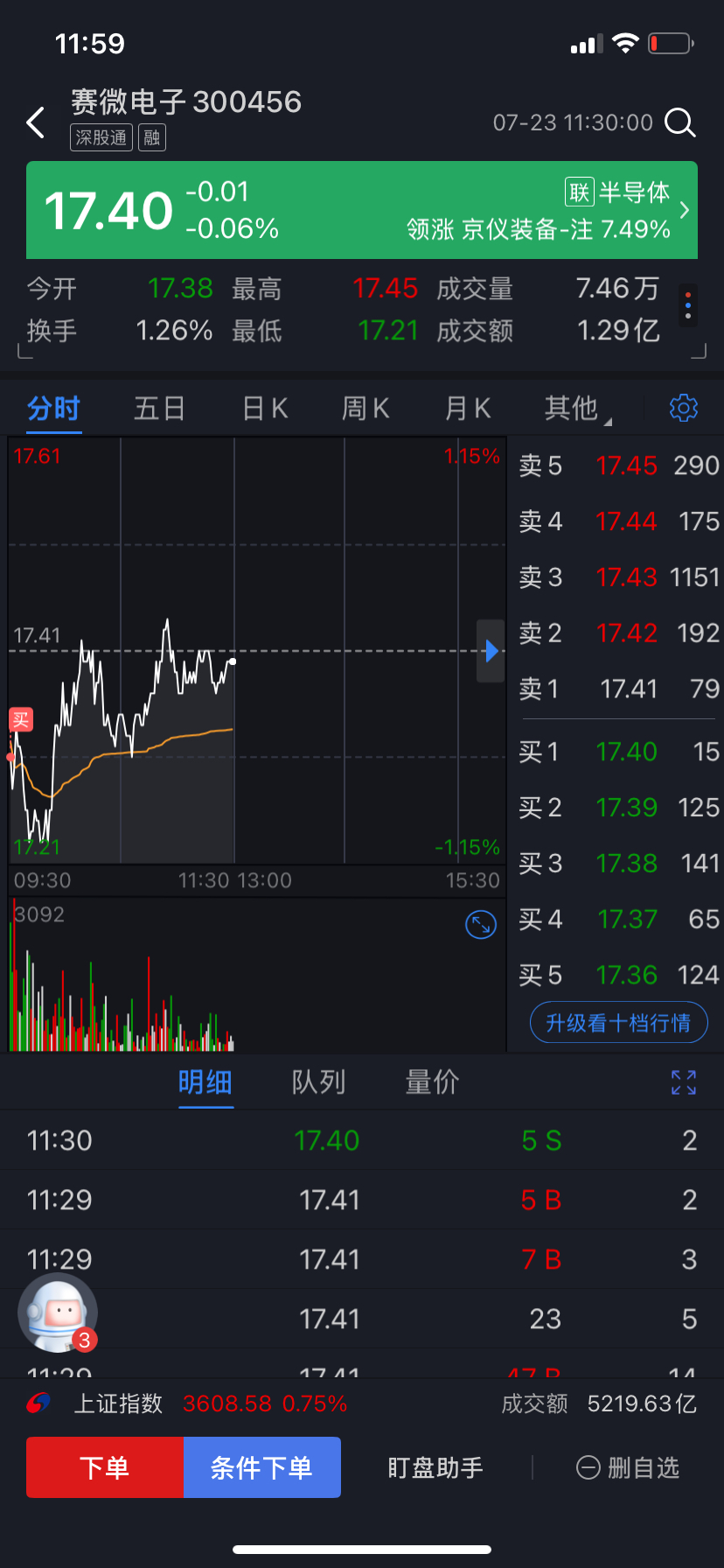Viewport: 724px width, 1568px height.
Task: Switch to 日K chart tab
Action: click(x=265, y=408)
